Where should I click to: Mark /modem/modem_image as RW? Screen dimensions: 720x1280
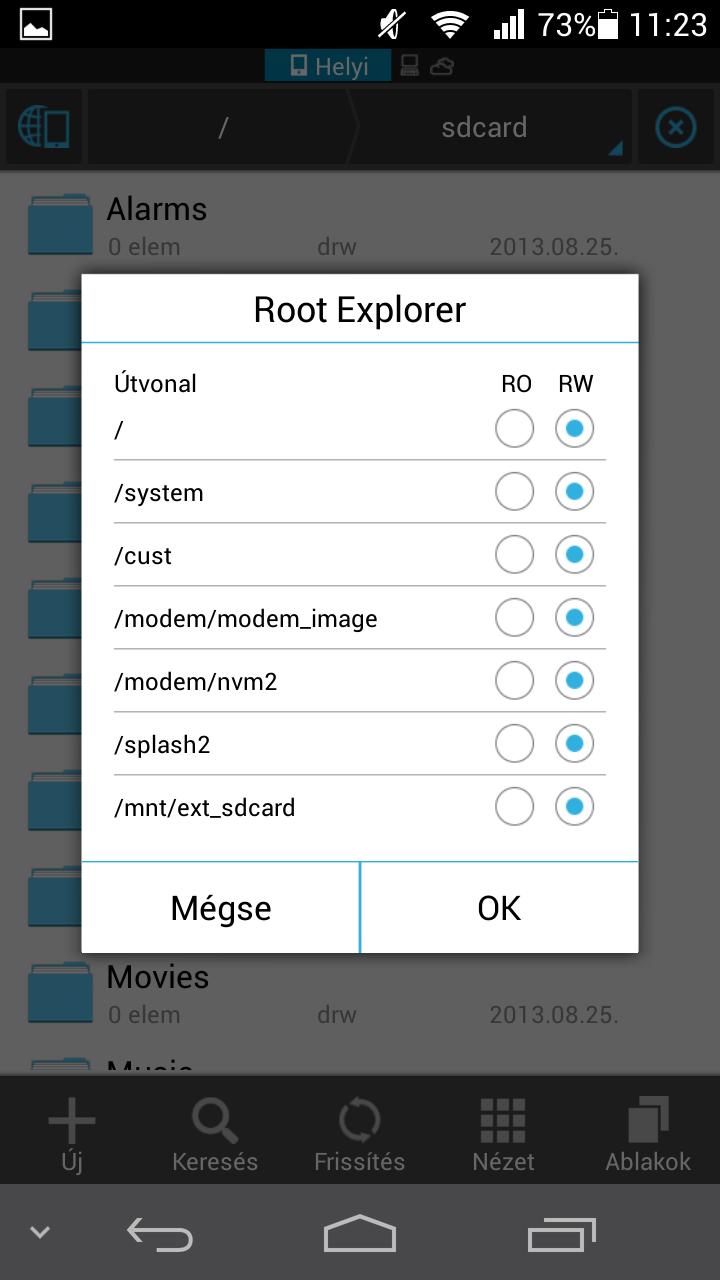(574, 618)
